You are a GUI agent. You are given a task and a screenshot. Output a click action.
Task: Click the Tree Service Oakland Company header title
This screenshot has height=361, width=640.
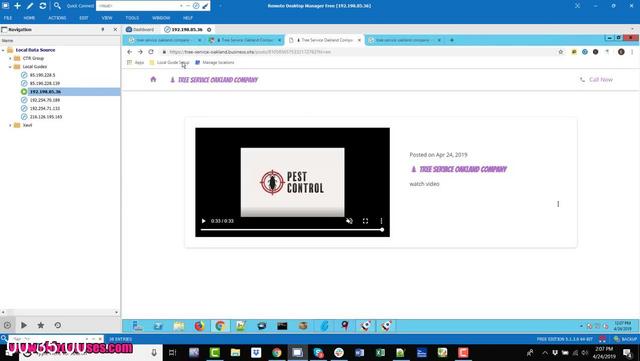click(214, 80)
